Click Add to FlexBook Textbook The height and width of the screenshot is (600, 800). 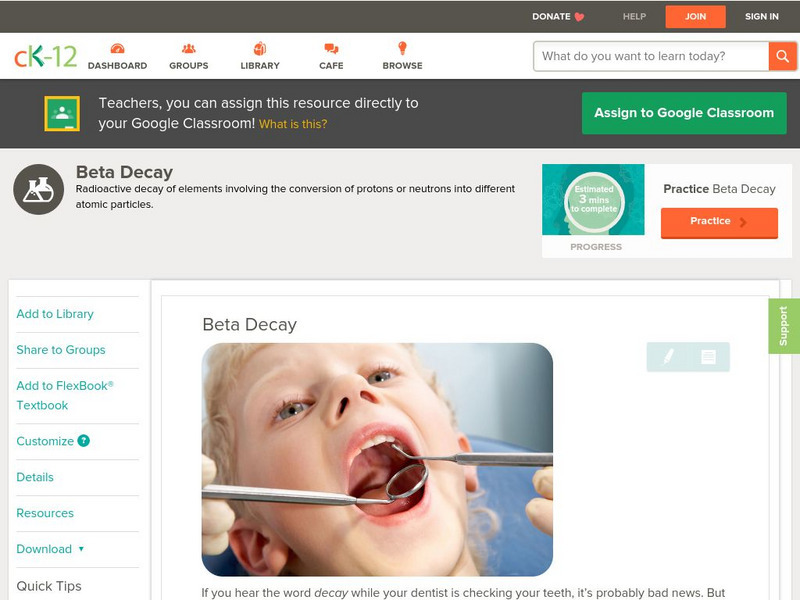coord(65,395)
